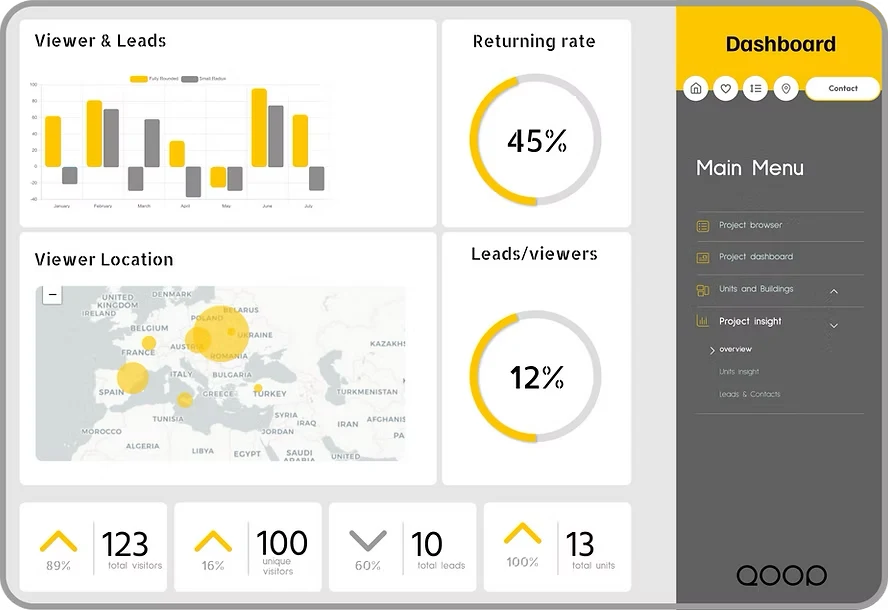The image size is (888, 610).
Task: Click the 123 total visitors value
Action: pyautogui.click(x=125, y=544)
